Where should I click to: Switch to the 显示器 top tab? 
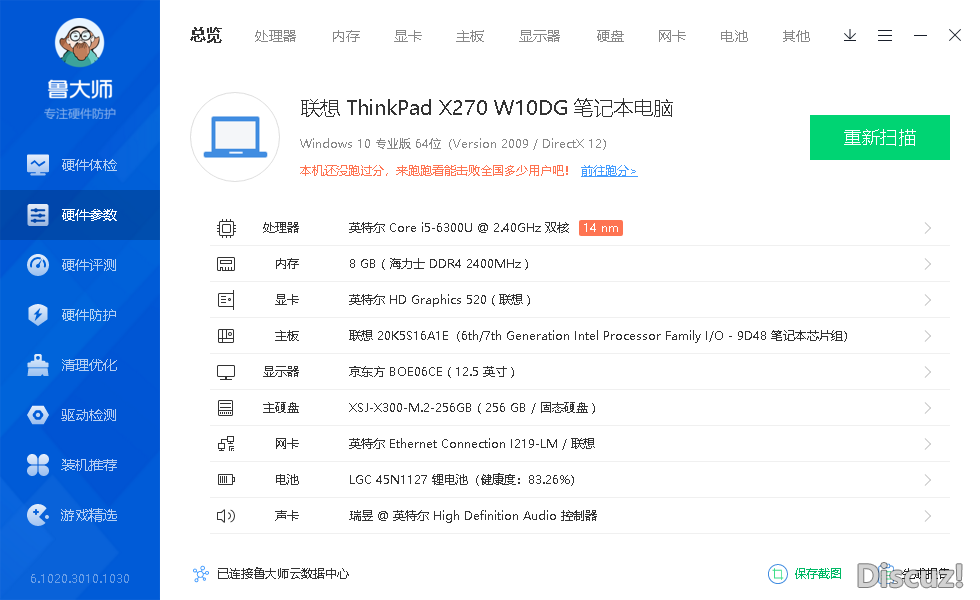[539, 36]
